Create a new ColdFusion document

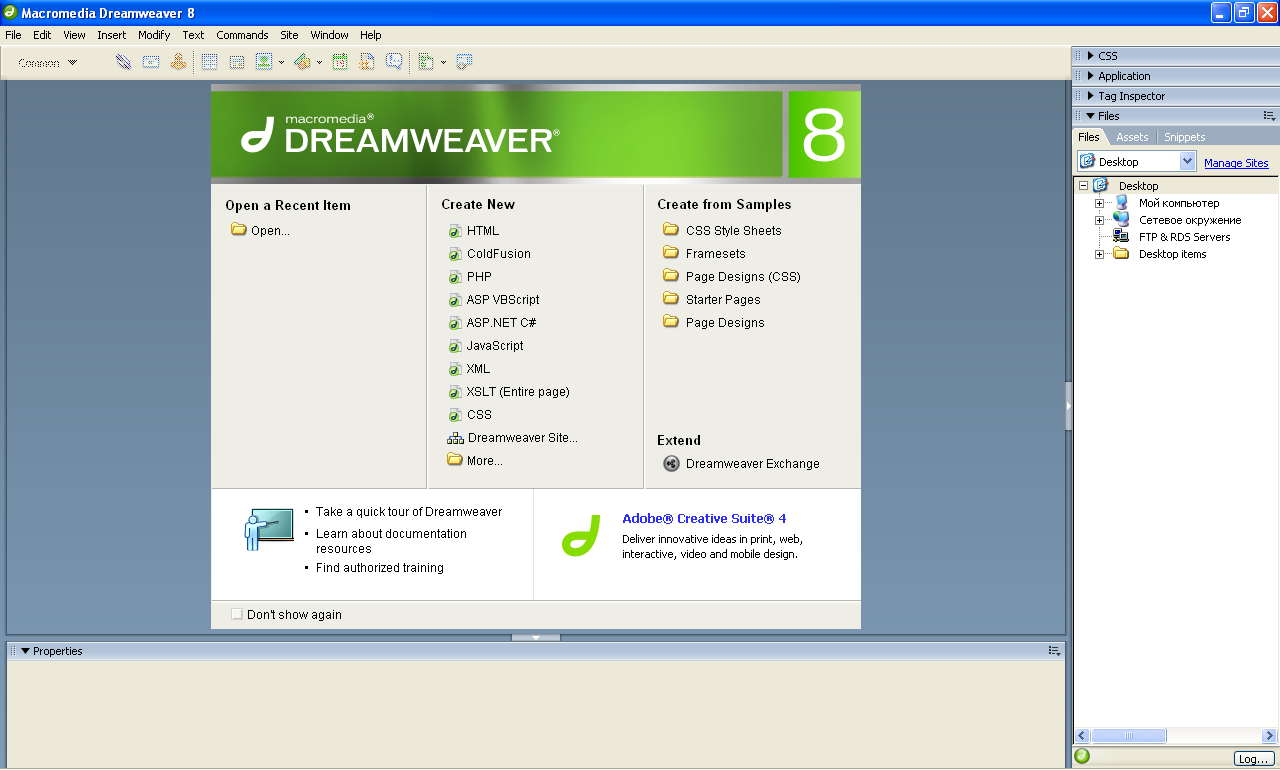pos(498,254)
